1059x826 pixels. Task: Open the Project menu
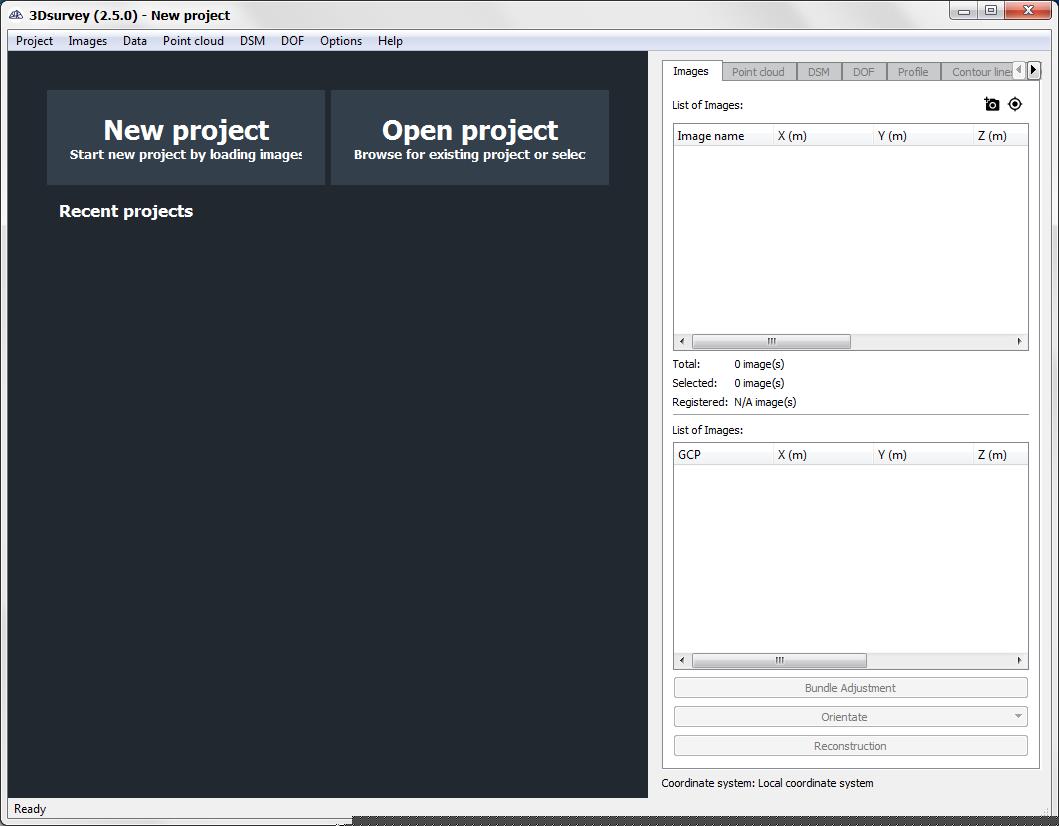coord(34,41)
